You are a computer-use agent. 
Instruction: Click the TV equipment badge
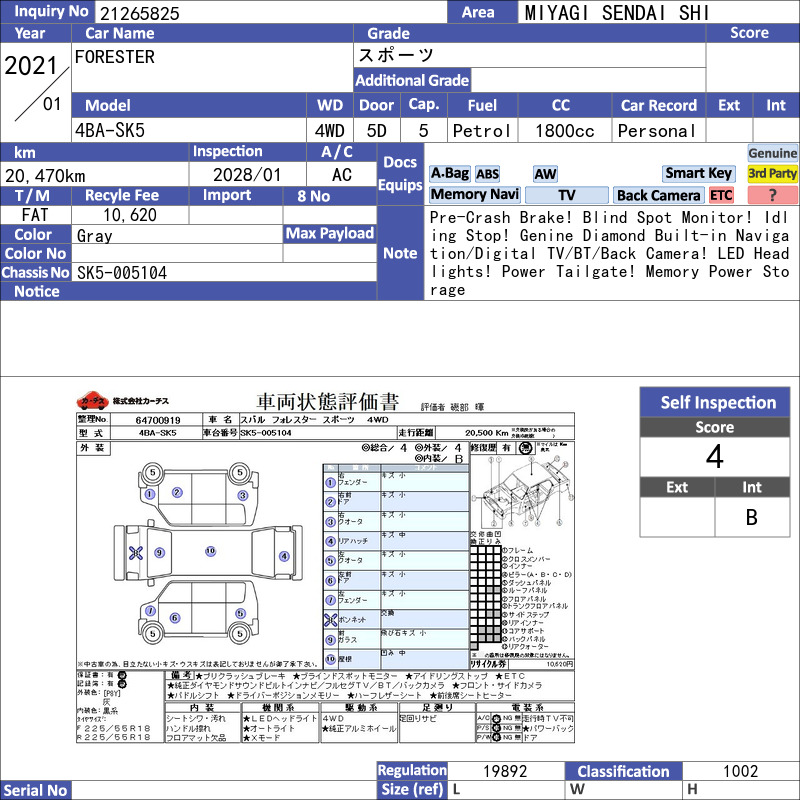[566, 195]
